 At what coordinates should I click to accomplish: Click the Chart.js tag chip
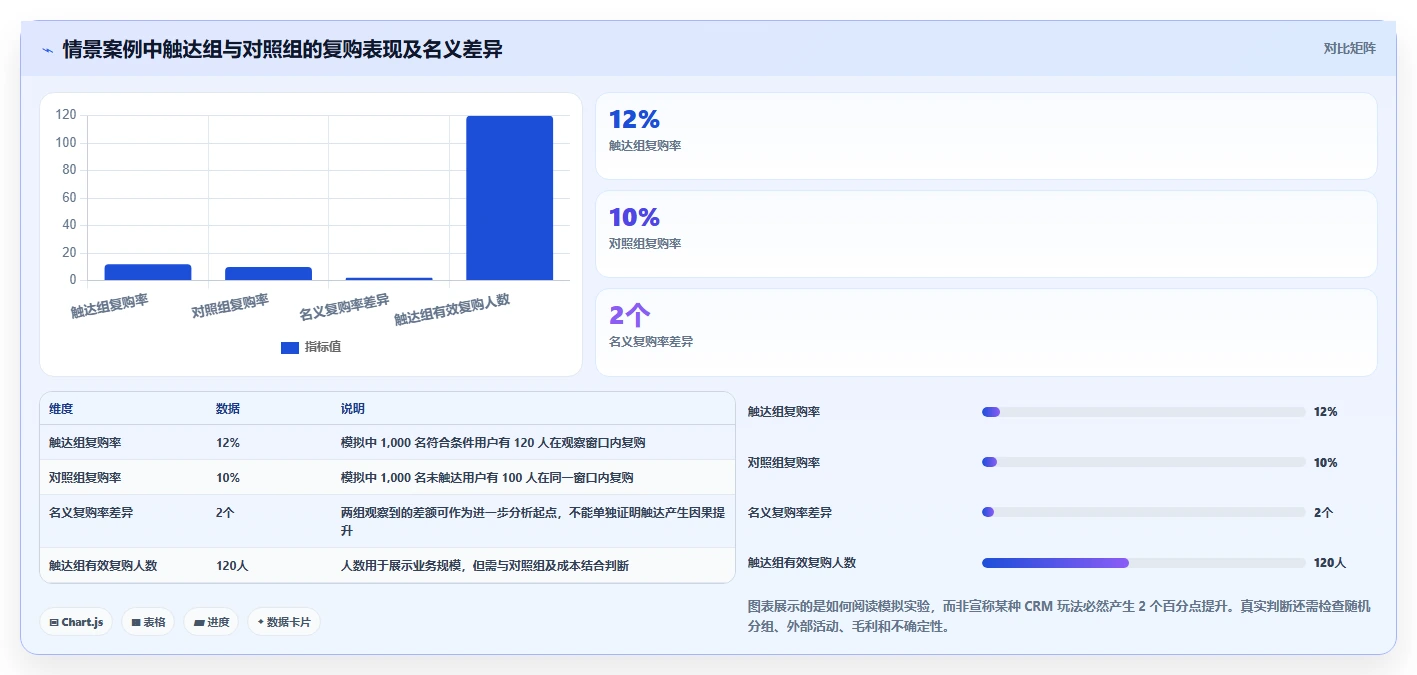point(76,622)
